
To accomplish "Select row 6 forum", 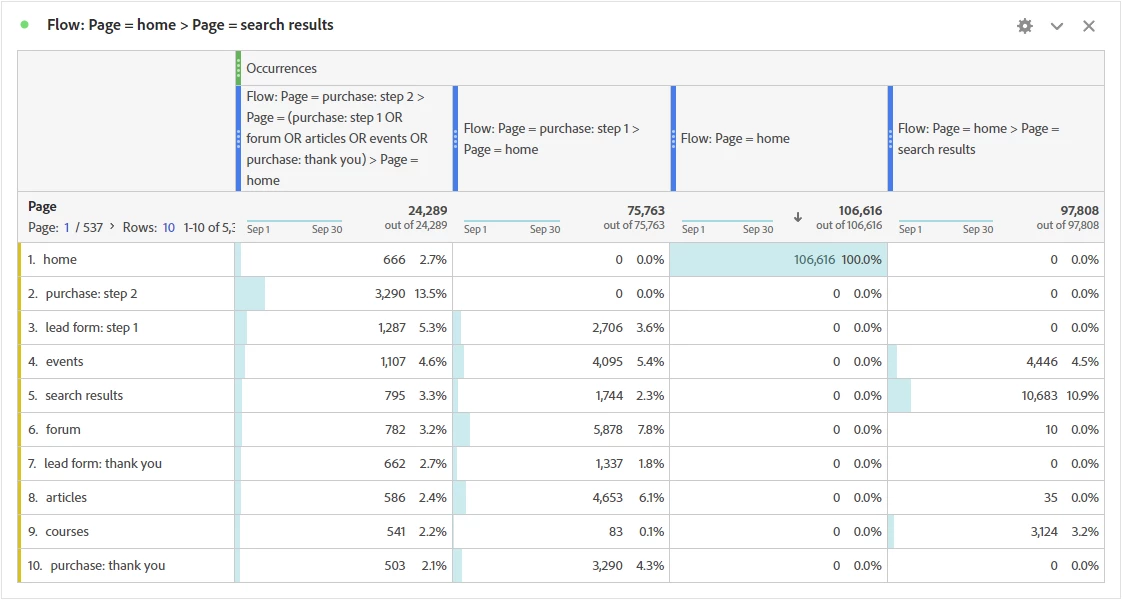I will pos(127,429).
